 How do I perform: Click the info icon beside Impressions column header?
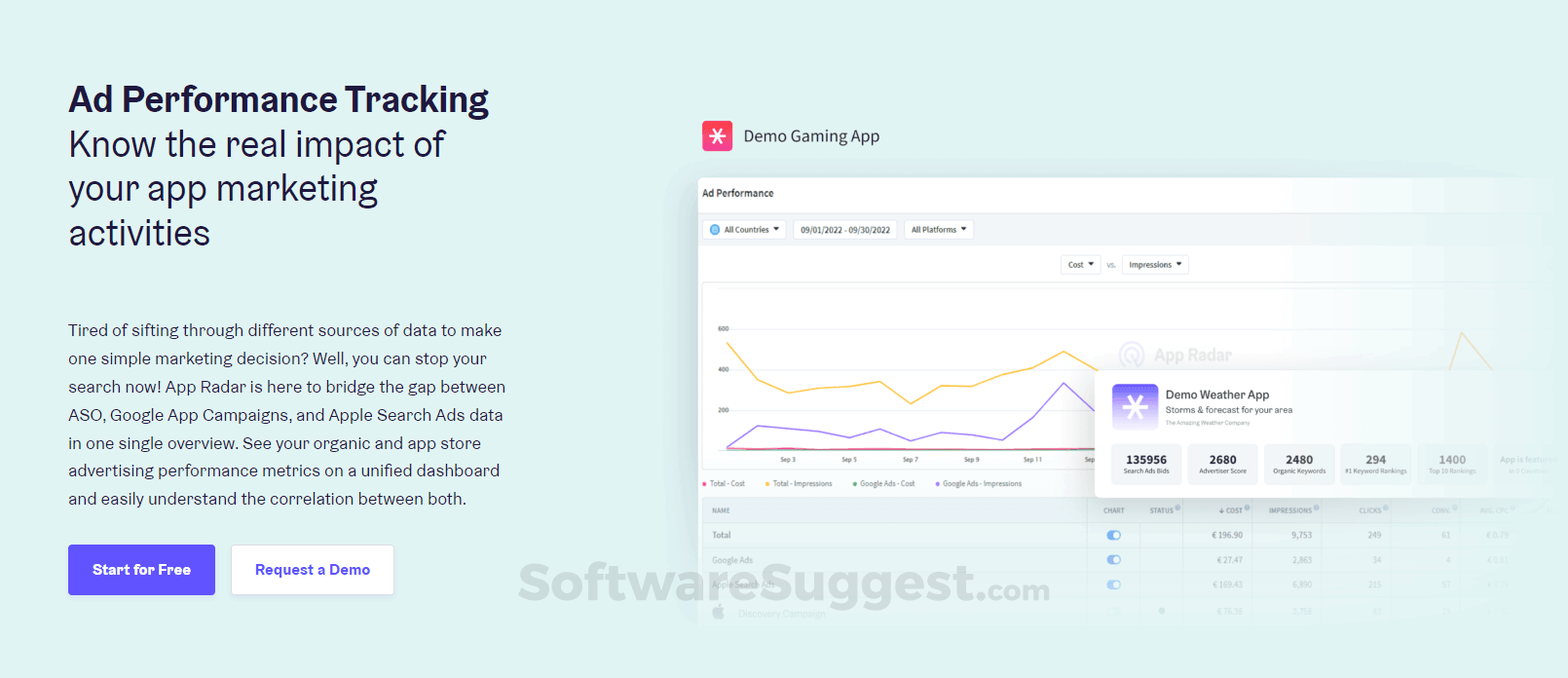coord(1317,508)
